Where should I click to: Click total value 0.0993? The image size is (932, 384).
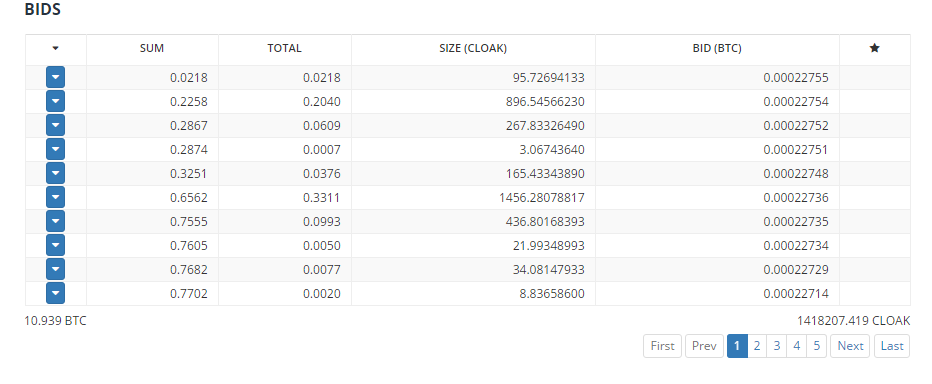click(322, 222)
